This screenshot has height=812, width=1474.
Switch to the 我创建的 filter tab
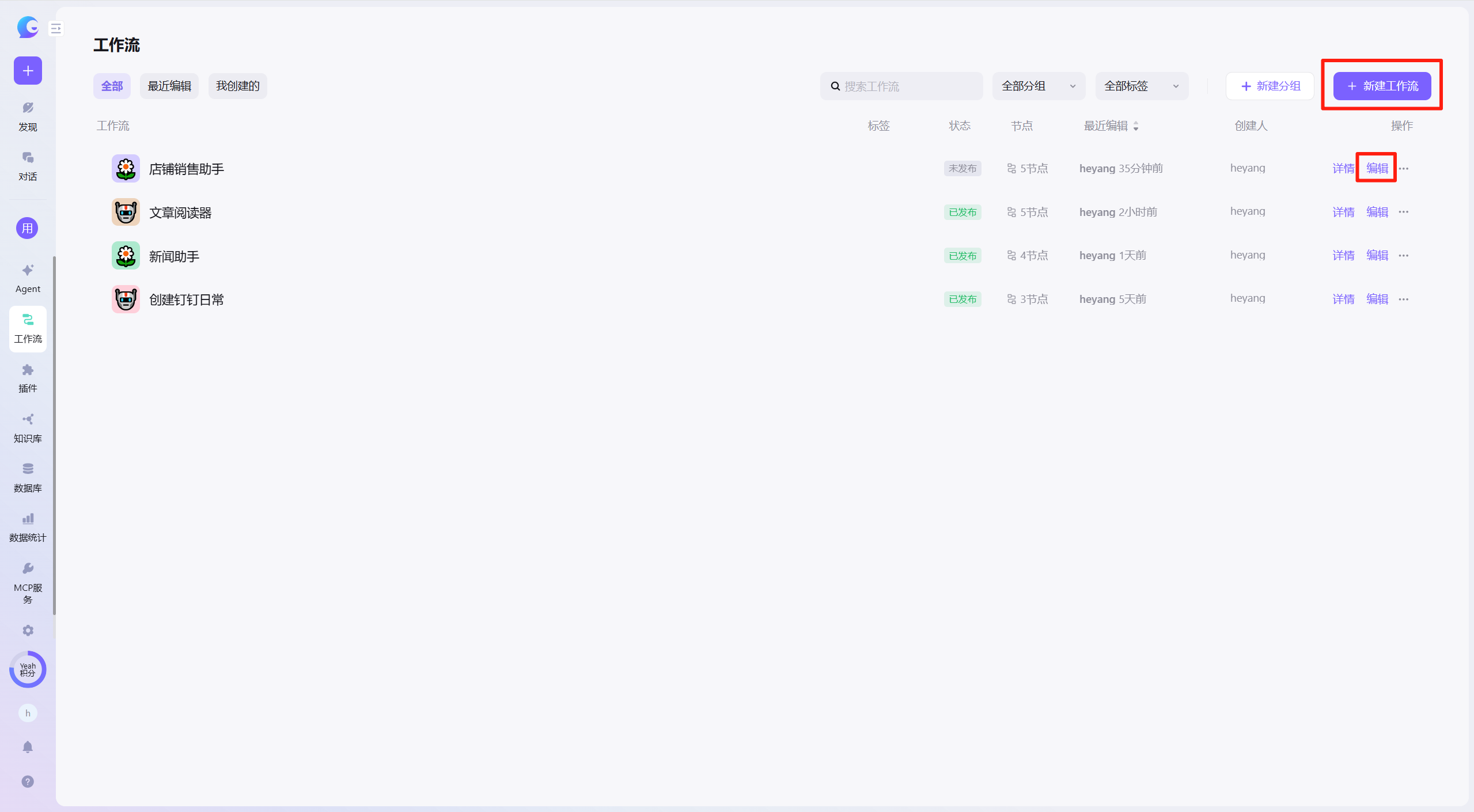coord(237,86)
